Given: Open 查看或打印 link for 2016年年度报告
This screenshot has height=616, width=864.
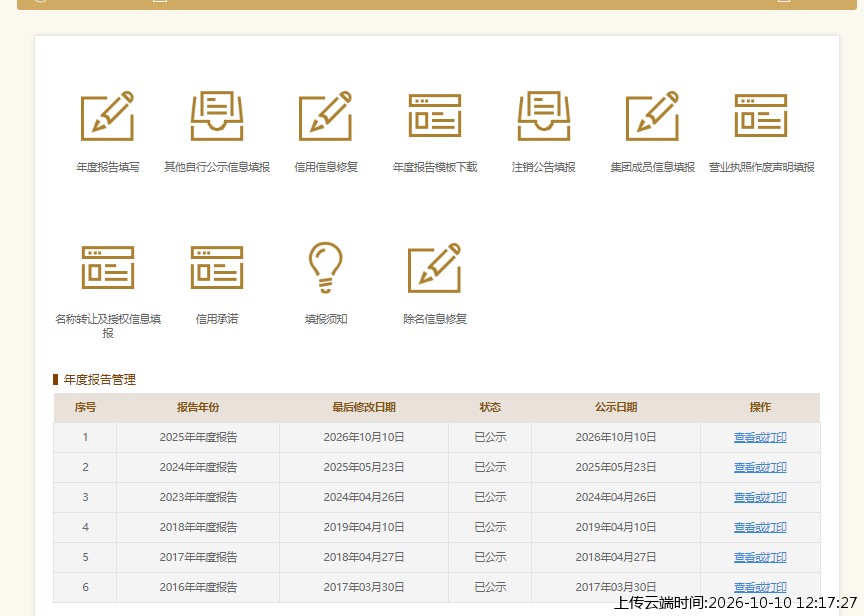Looking at the screenshot, I should [760, 587].
